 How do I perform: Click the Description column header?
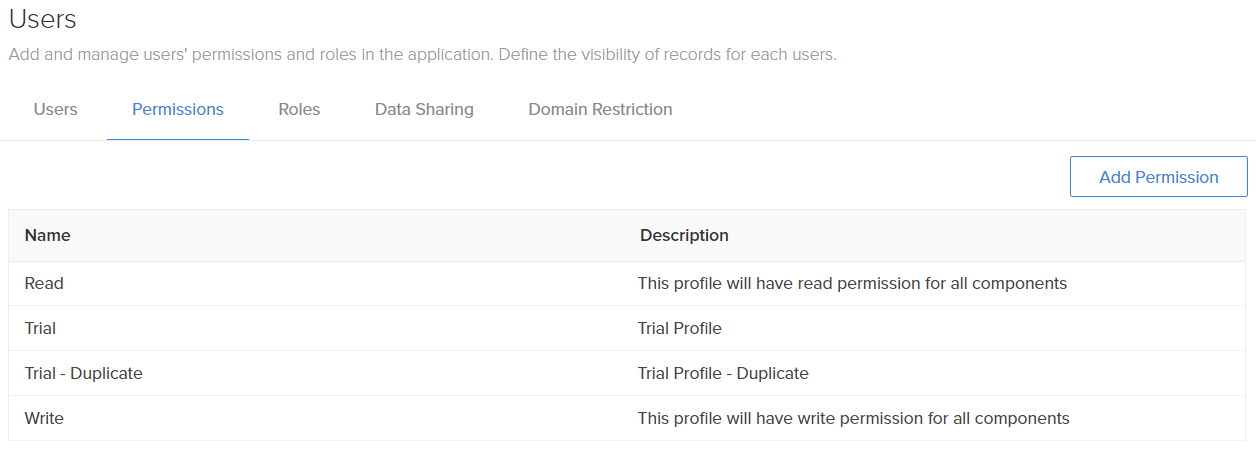point(684,235)
